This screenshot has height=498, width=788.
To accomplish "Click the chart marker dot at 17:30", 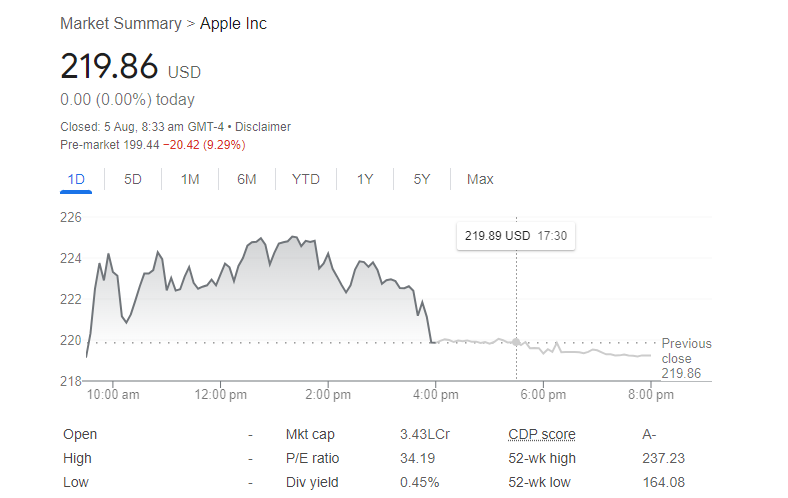I will [x=516, y=342].
